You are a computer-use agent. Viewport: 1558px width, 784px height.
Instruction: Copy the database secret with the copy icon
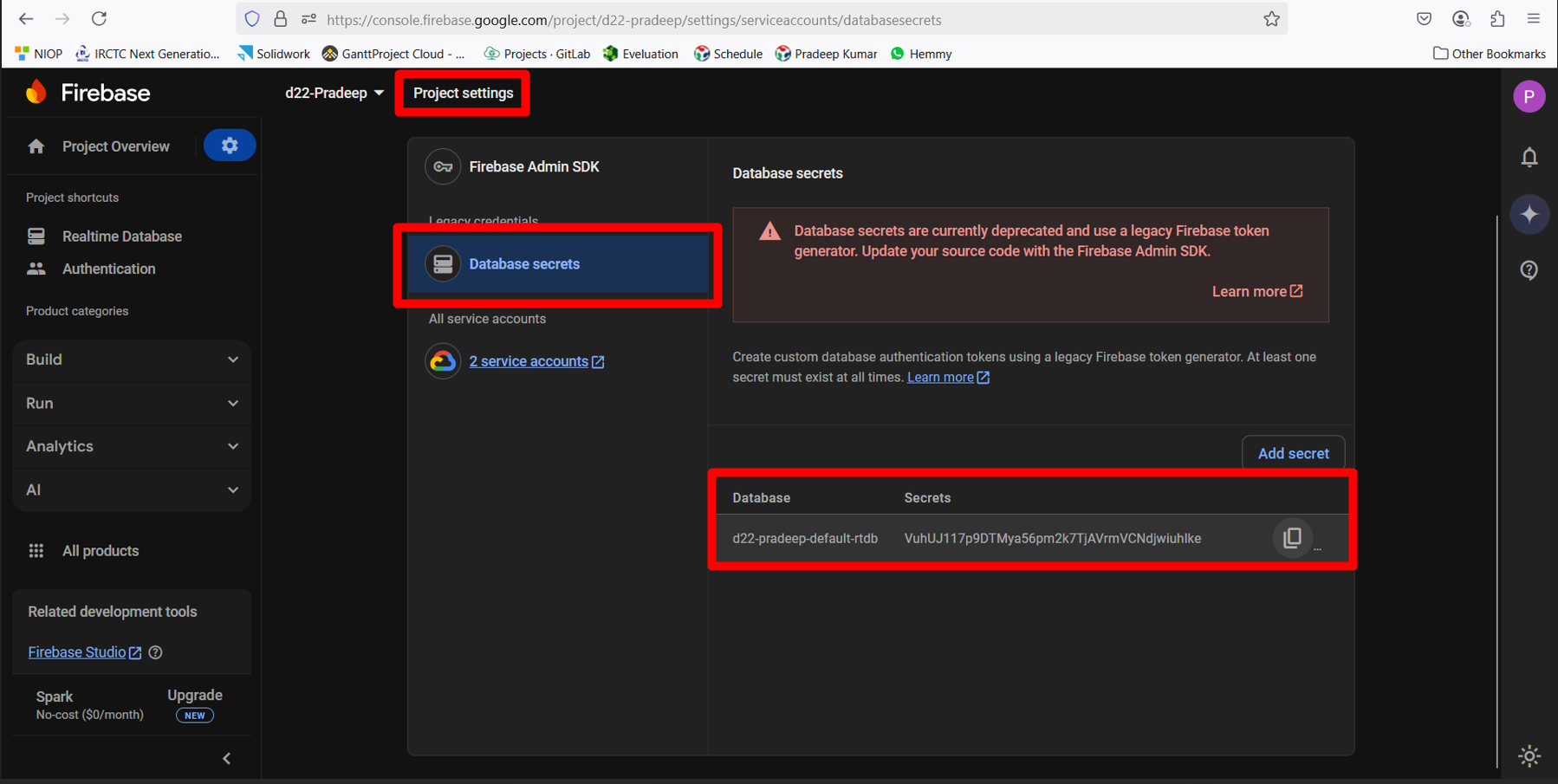1292,538
